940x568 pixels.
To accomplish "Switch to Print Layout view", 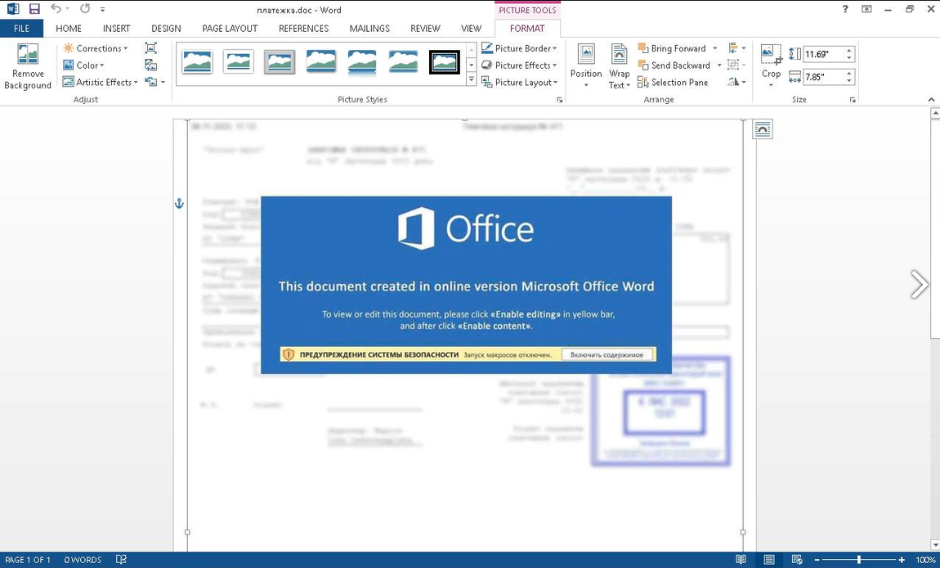I will 769,560.
